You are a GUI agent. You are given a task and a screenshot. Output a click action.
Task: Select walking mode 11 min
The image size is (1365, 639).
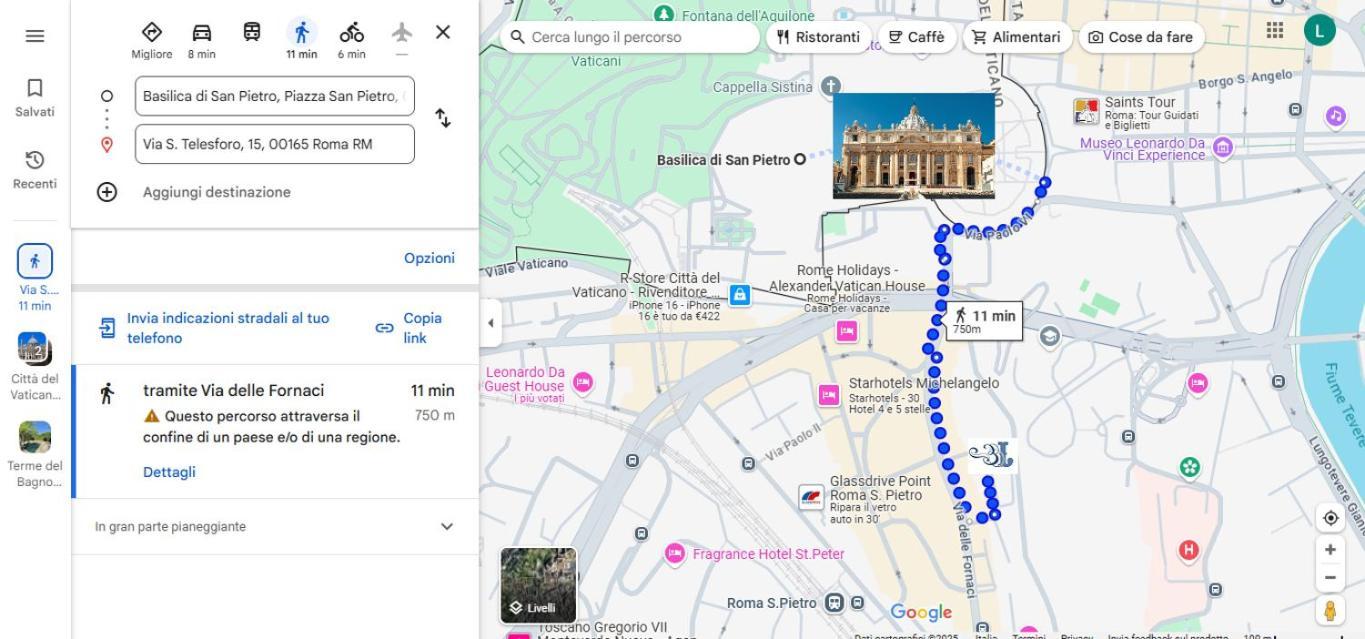[x=301, y=39]
